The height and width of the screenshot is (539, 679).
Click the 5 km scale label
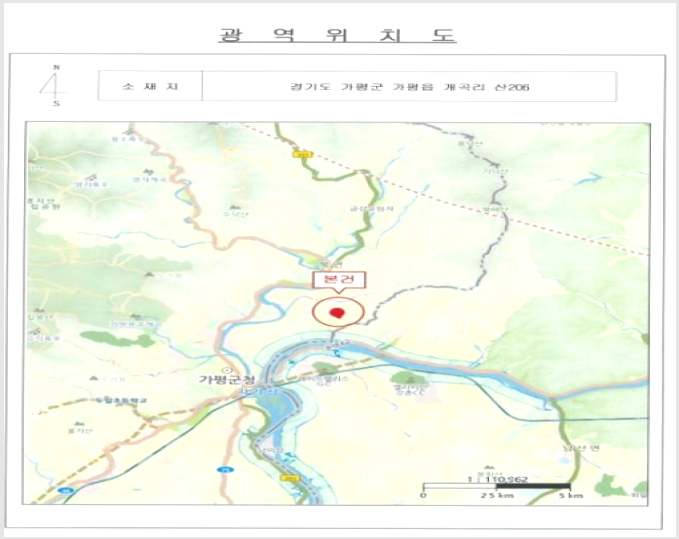570,495
